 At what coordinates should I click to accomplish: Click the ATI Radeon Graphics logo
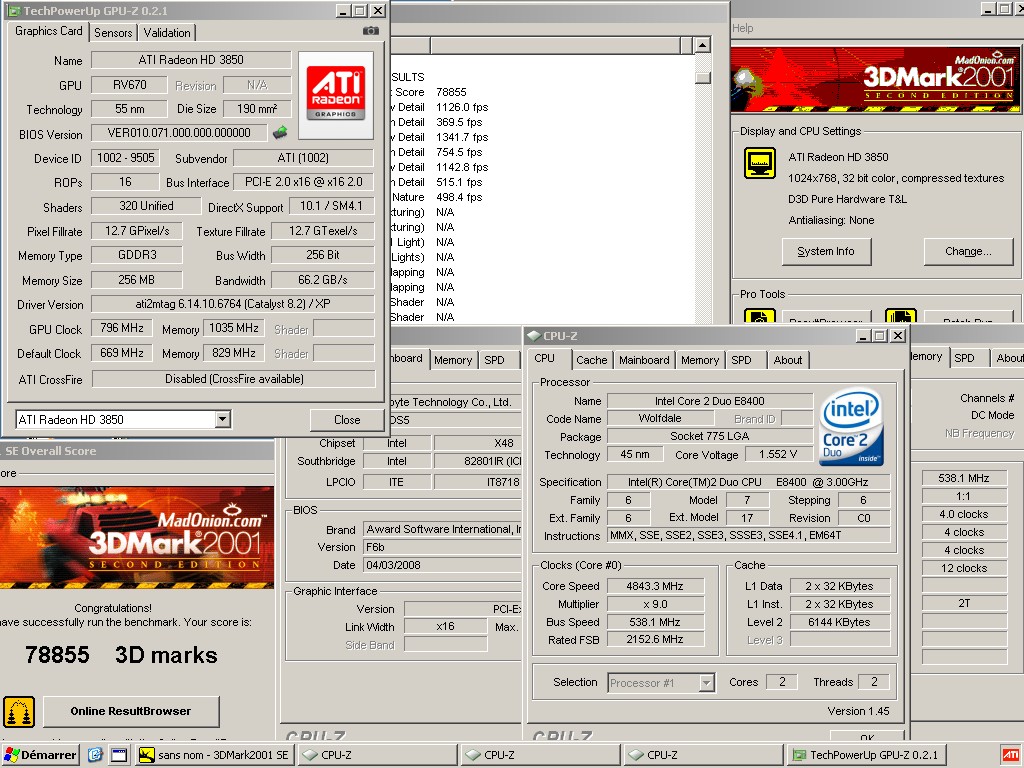336,95
